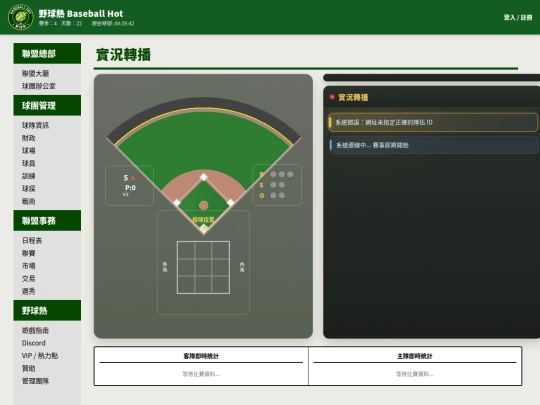Select 球員 in the sidebar
540x405 pixels.
29,163
